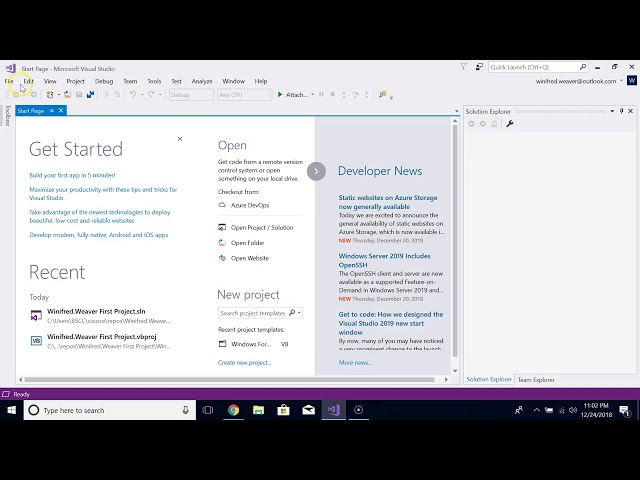The image size is (640, 480).
Task: Open Task View on the taskbar
Action: click(208, 410)
